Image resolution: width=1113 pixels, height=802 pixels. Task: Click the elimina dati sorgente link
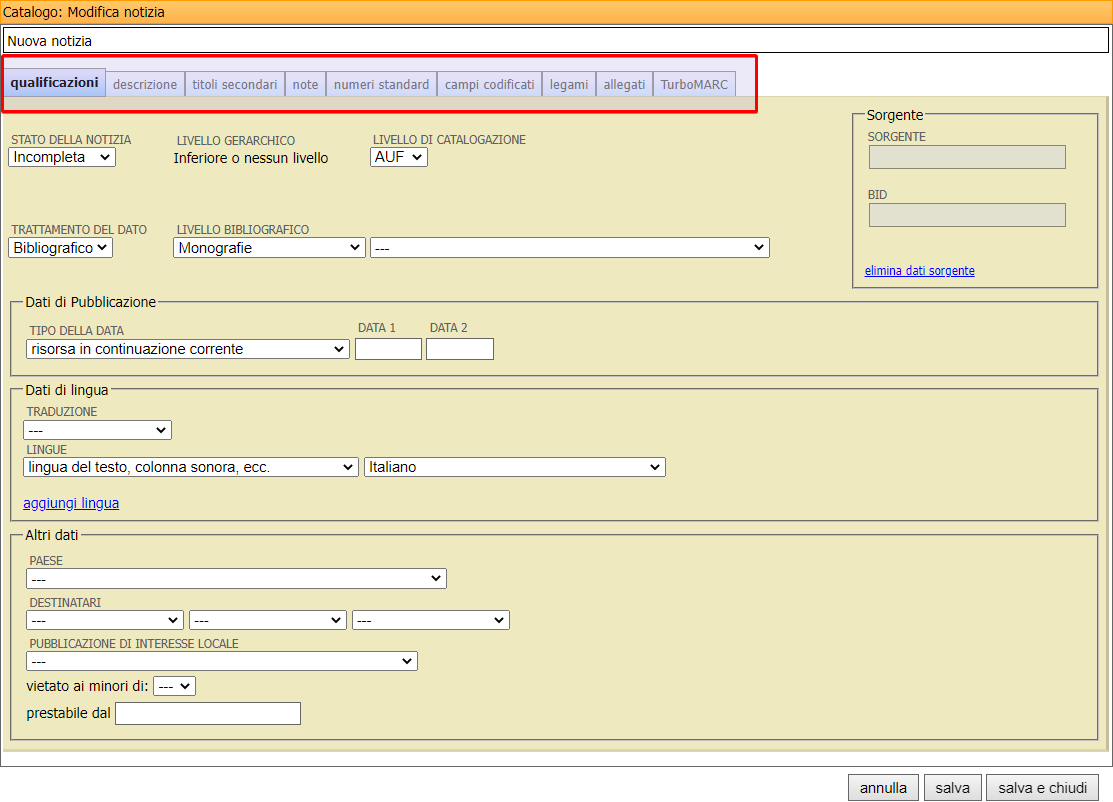coord(919,271)
